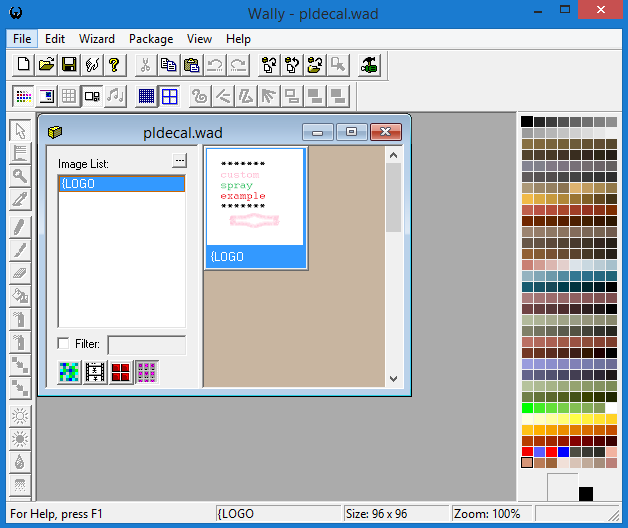The image size is (628, 528).
Task: Enable the Filter checkbox
Action: [63, 343]
